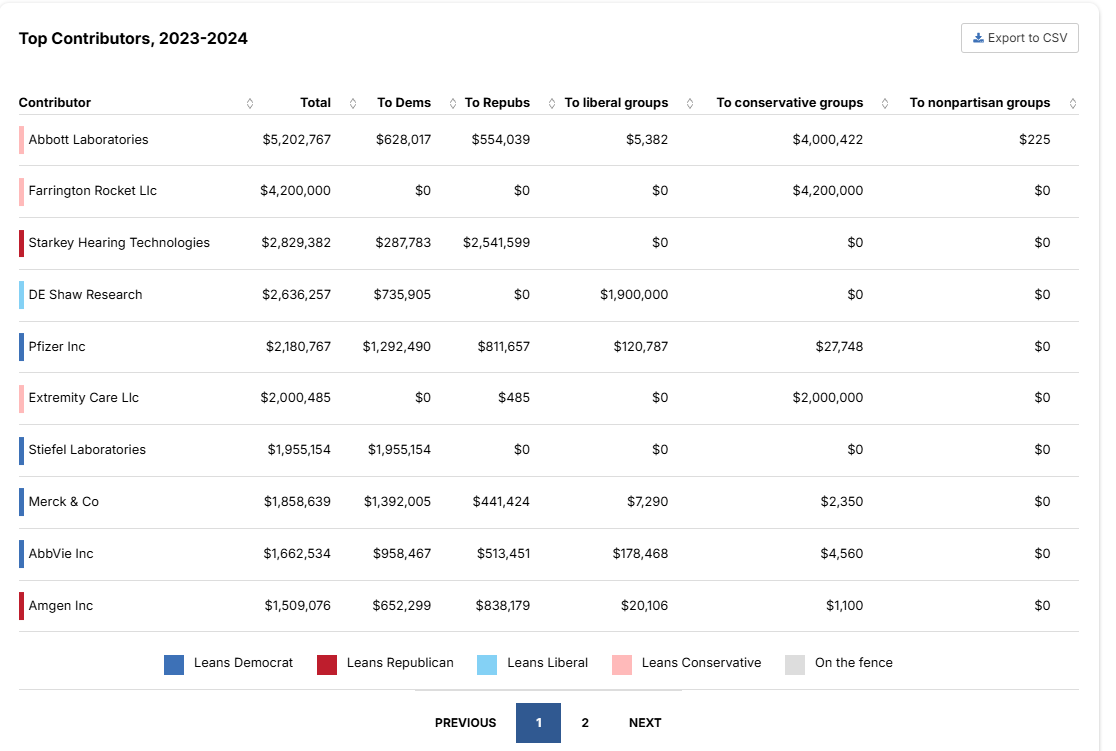
Task: Click the Abbott Laboratories contributor name
Action: (88, 140)
